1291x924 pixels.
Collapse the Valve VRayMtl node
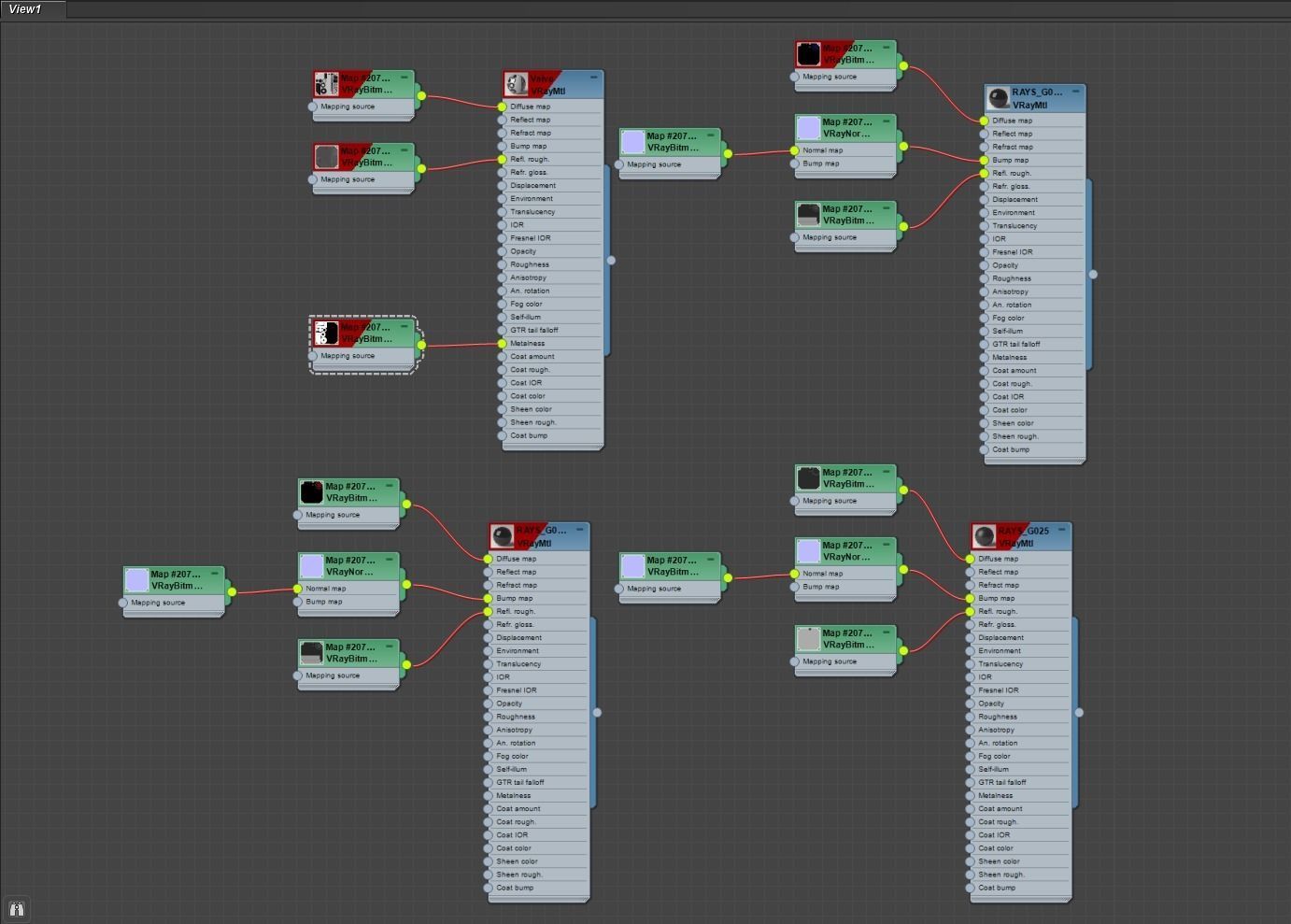click(x=593, y=78)
